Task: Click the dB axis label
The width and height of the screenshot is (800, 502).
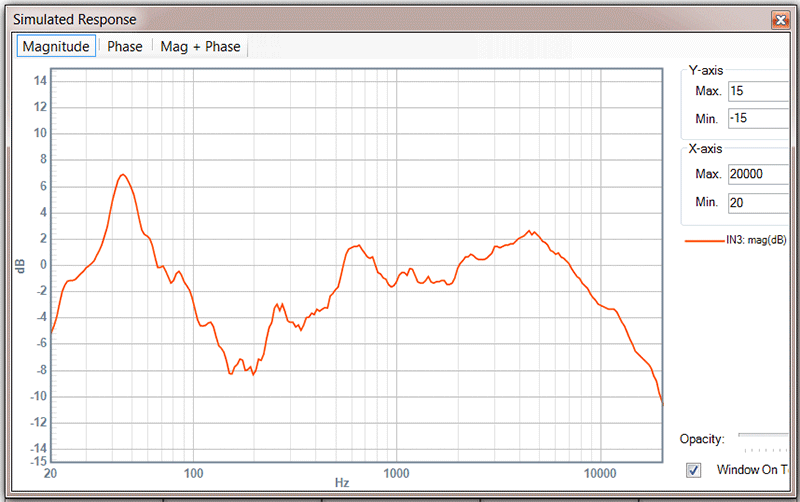Action: [20, 266]
